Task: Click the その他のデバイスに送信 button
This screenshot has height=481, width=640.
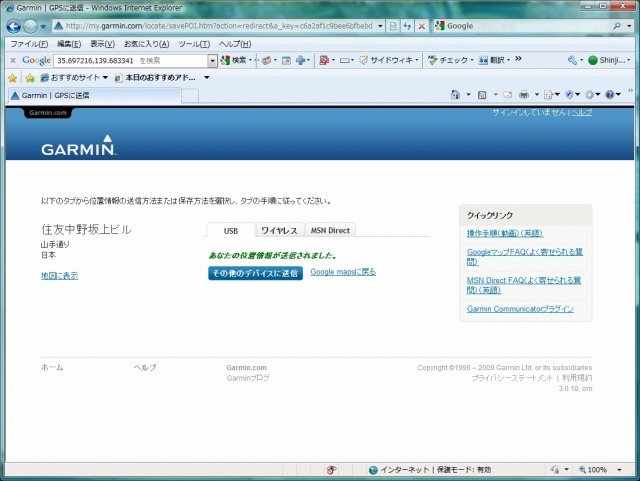Action: (256, 273)
